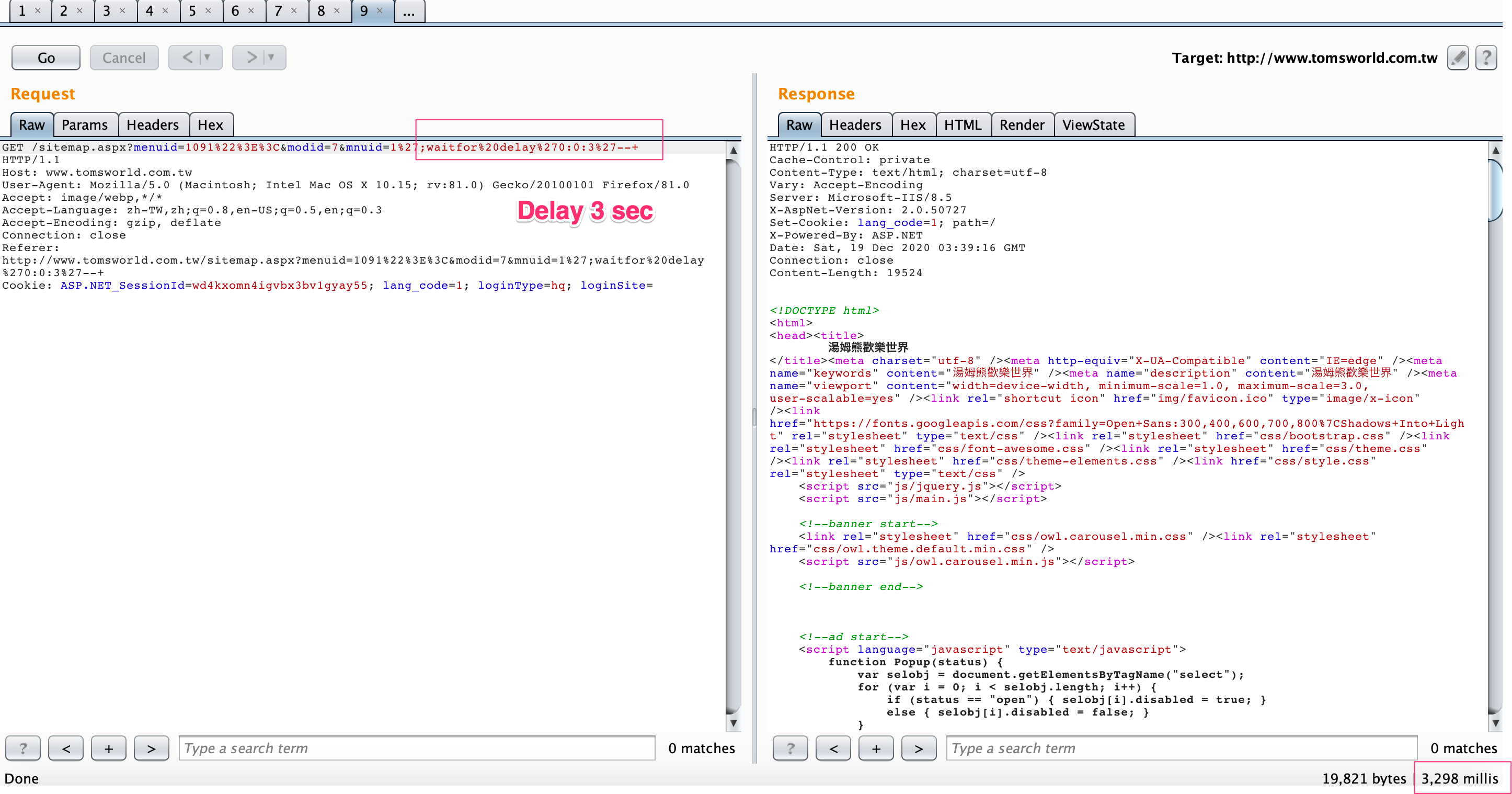Close Repeater tab 4

pos(165,10)
